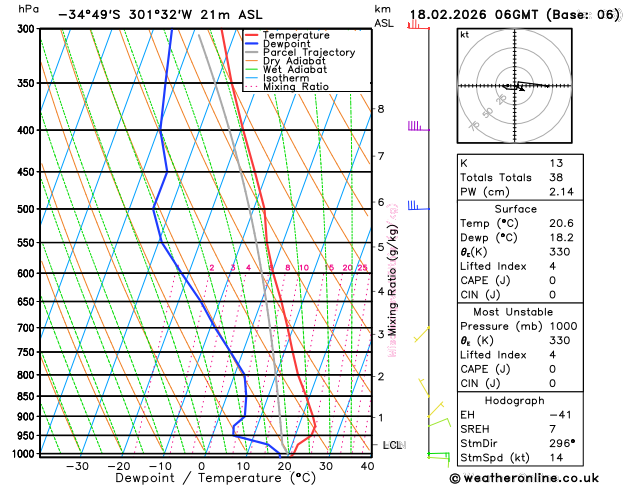Click the EH value -41
Viewport: 629px width, 486px height.
coord(560,415)
